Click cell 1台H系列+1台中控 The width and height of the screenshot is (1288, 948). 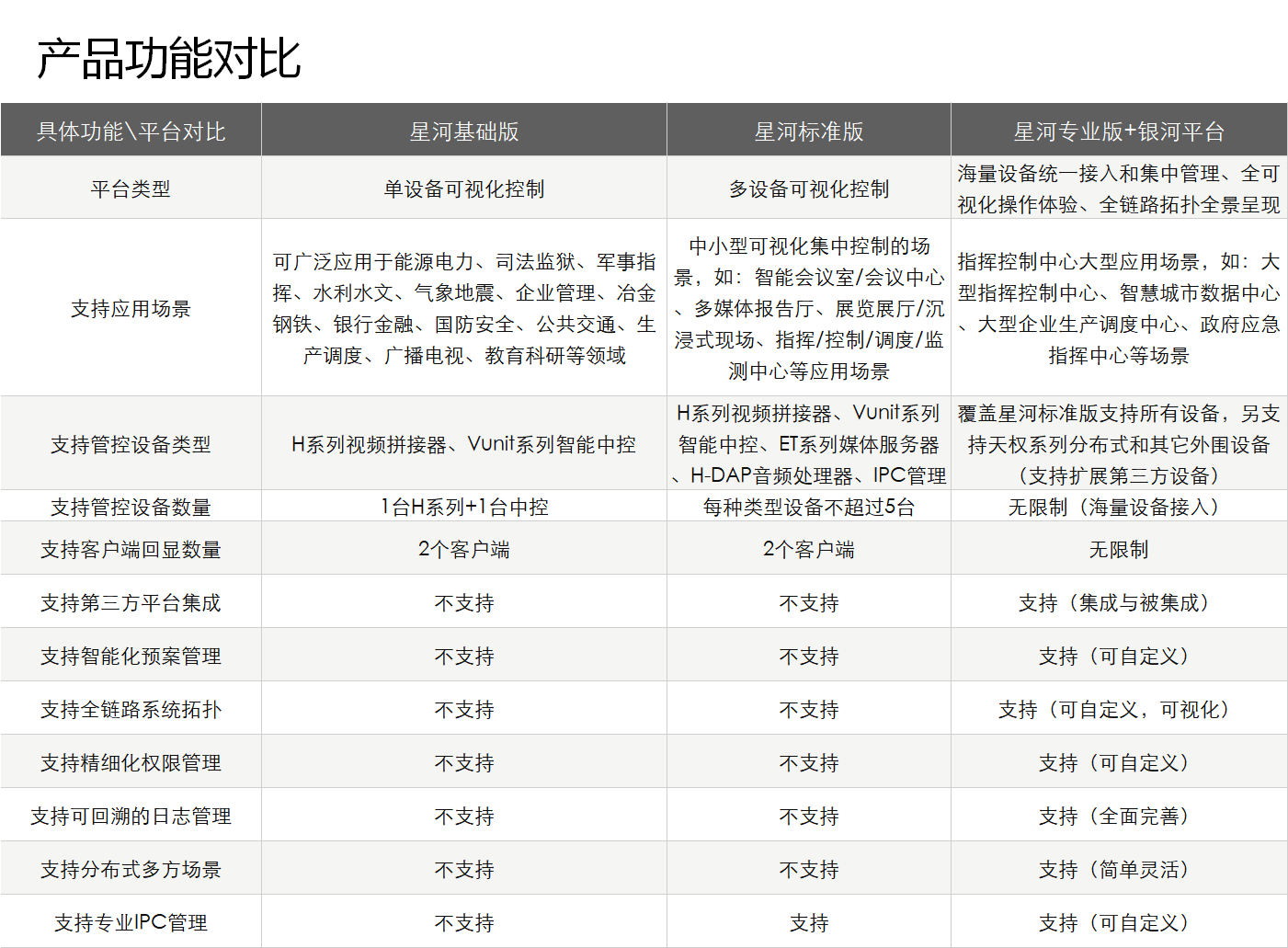click(463, 507)
